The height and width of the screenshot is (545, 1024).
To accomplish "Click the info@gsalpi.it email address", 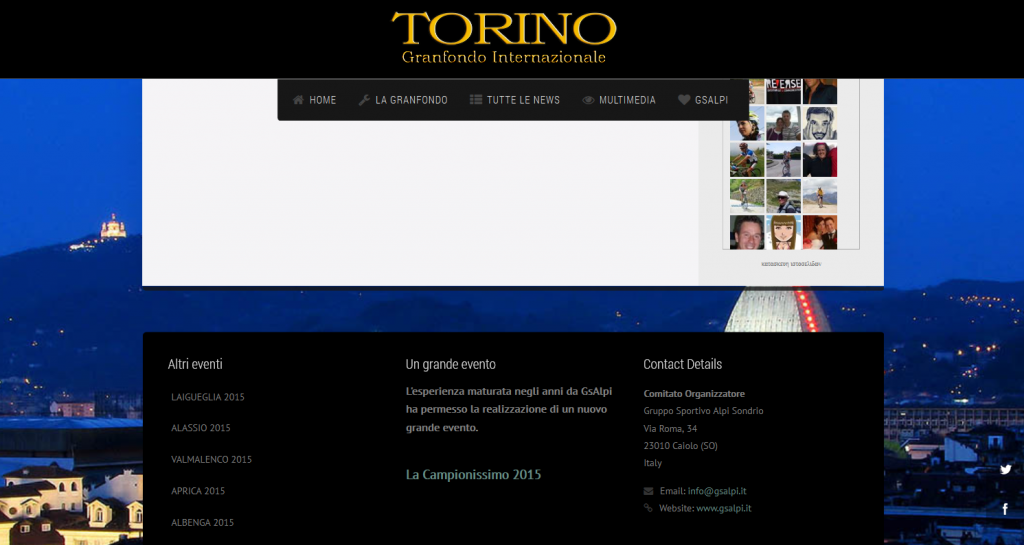I will coord(717,491).
